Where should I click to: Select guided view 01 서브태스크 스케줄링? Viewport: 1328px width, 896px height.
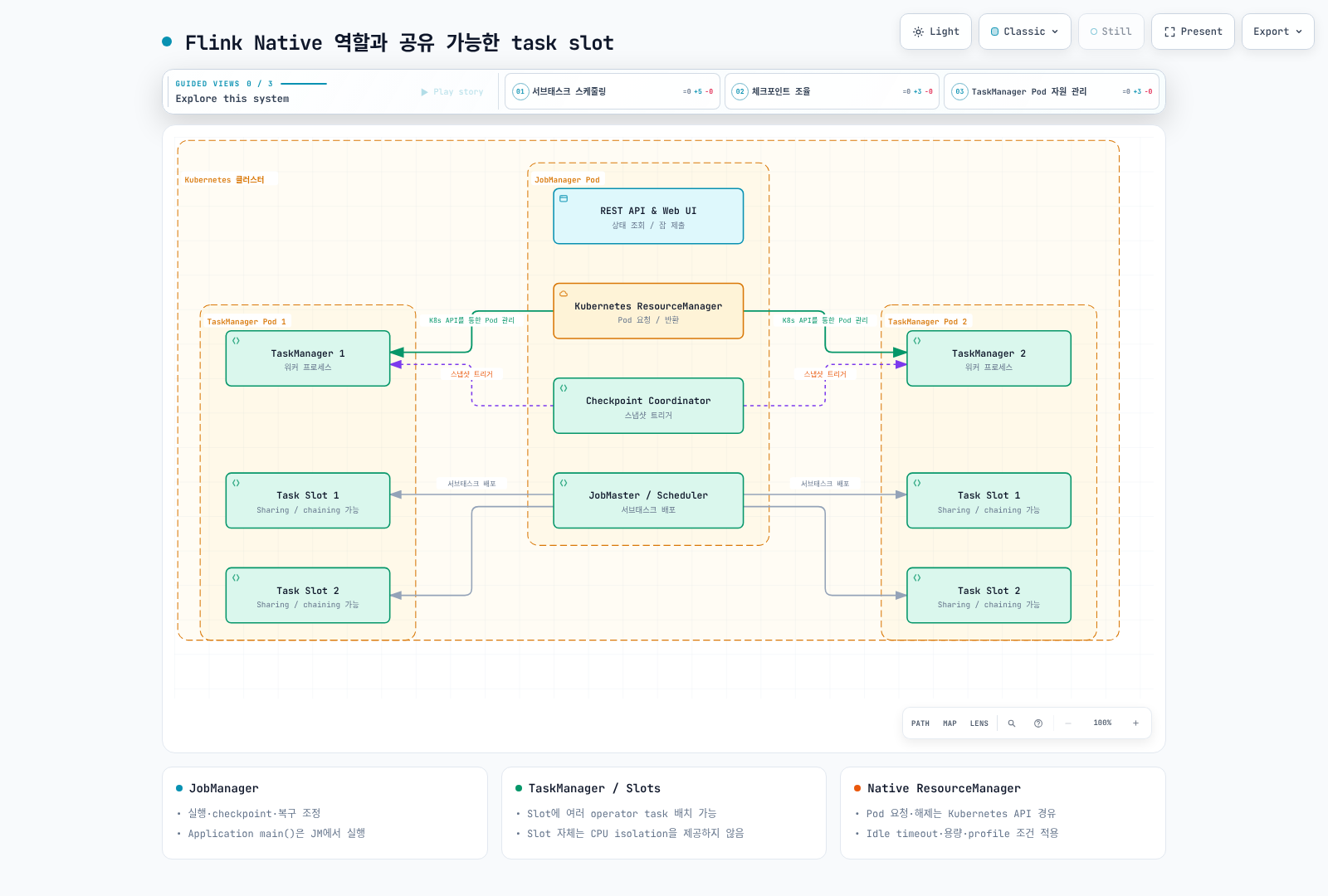coord(612,91)
